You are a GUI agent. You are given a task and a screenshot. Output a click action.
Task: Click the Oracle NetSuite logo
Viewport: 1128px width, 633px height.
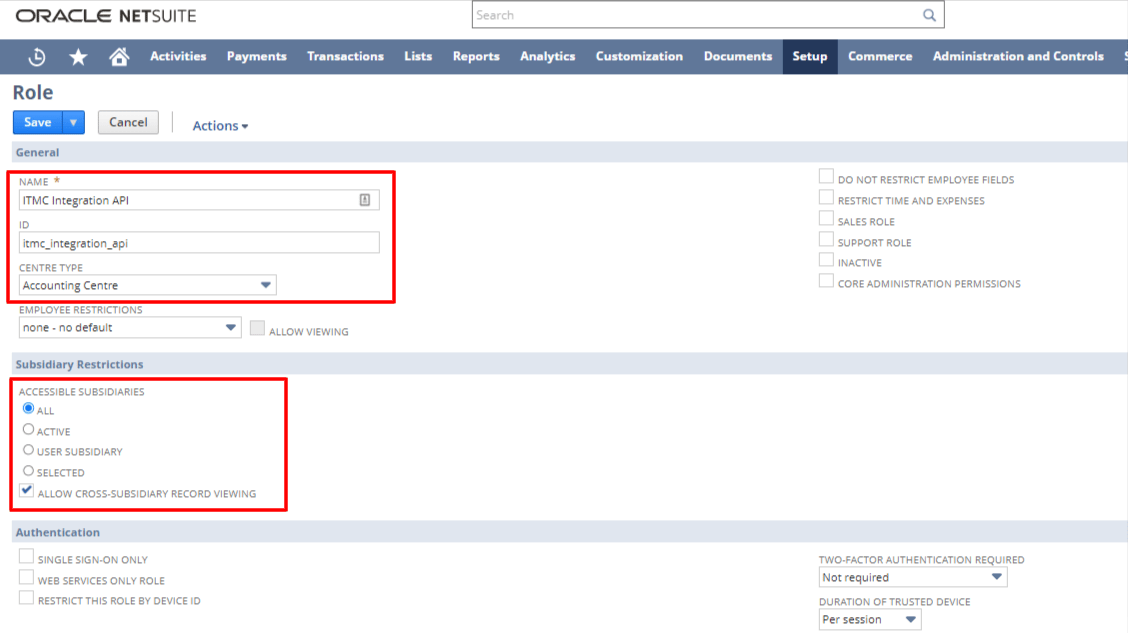[x=106, y=16]
